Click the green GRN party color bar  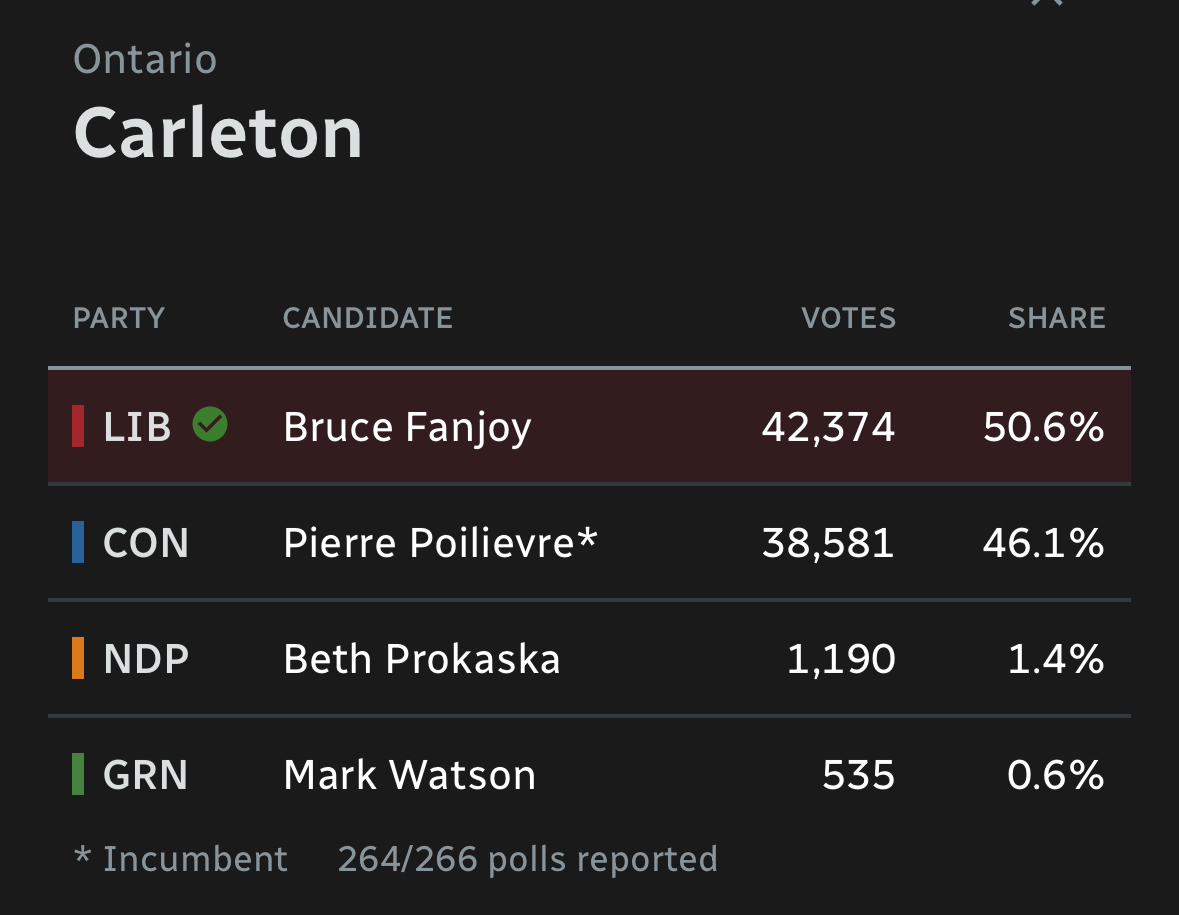point(78,775)
